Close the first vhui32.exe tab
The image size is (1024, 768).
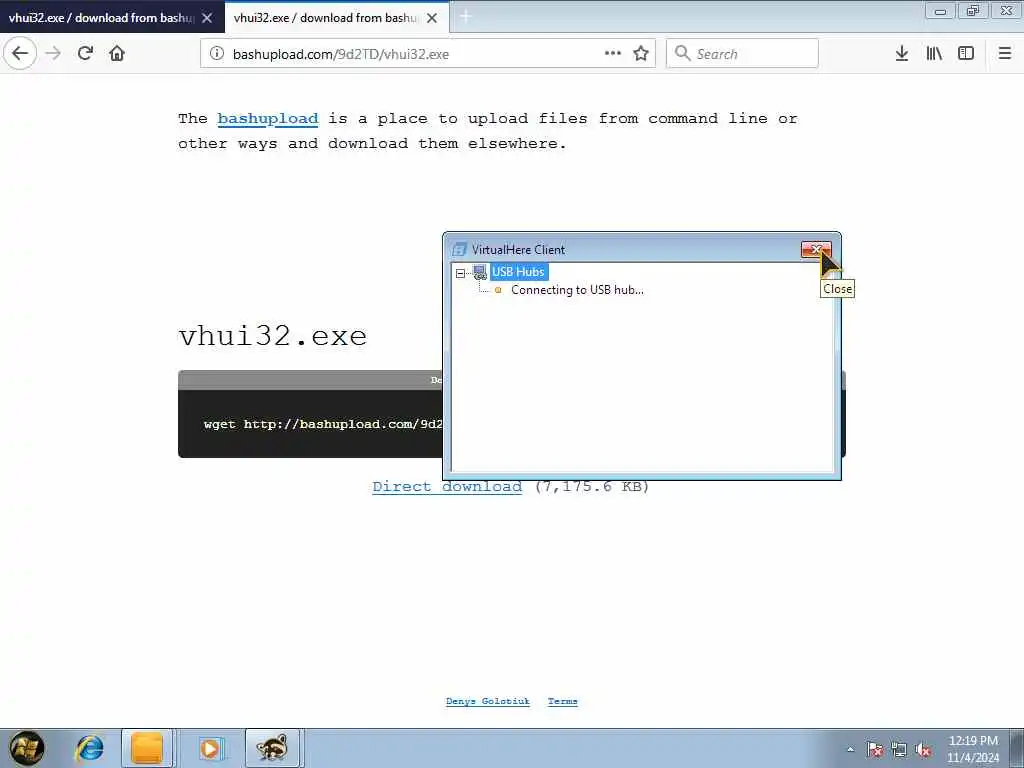(x=207, y=18)
